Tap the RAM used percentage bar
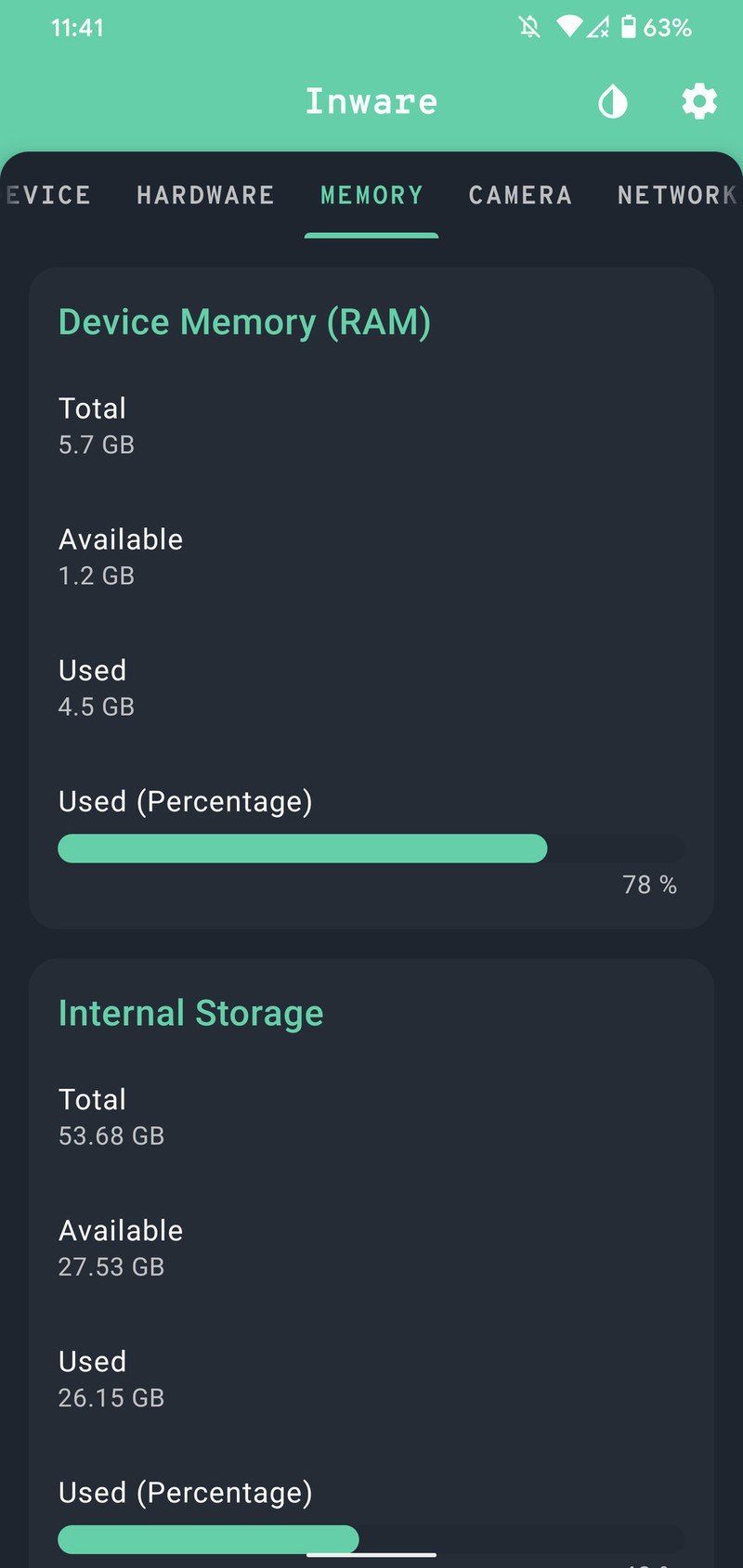 coord(371,849)
